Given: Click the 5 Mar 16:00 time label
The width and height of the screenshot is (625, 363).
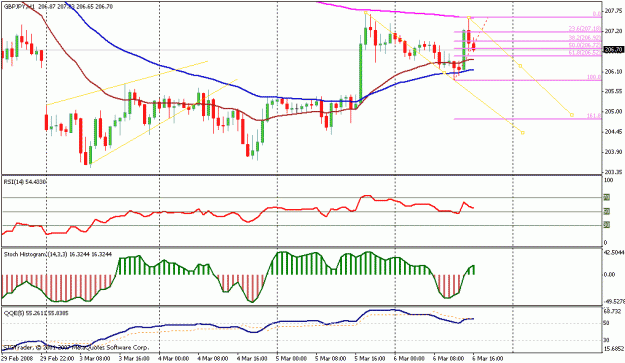Looking at the screenshot, I should coord(370,359).
